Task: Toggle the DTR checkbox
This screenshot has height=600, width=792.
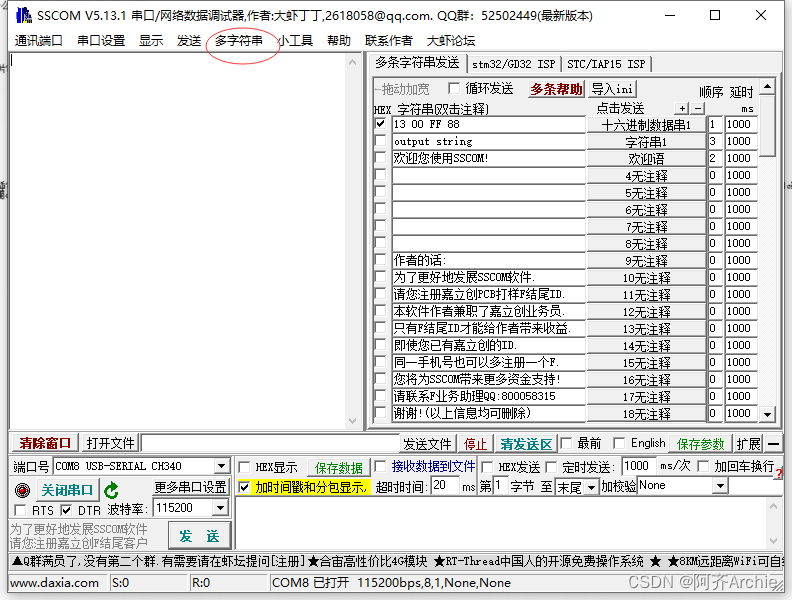Action: point(66,510)
